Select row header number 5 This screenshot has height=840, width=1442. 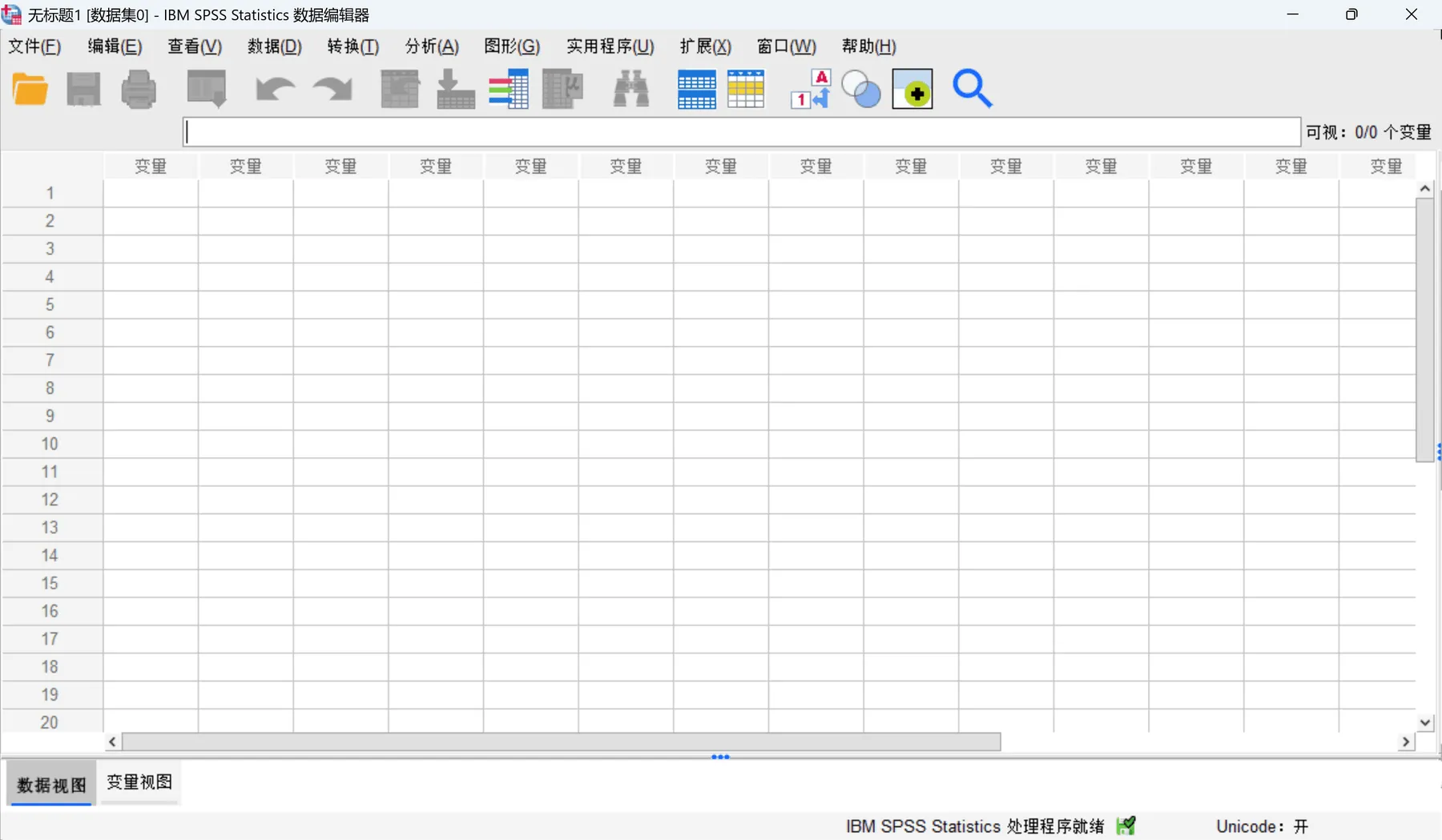click(x=50, y=304)
